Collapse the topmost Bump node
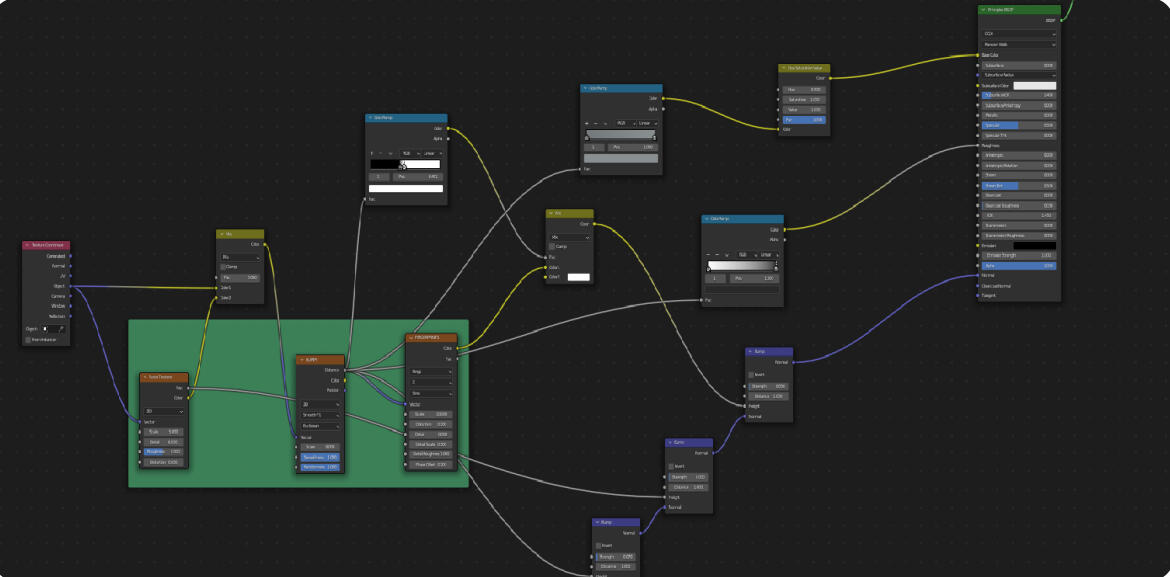The image size is (1170, 577). point(750,352)
